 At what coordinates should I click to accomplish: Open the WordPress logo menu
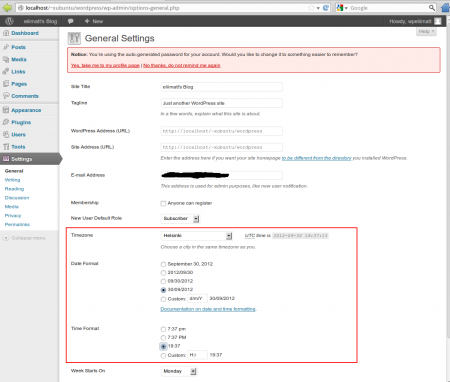coord(9,21)
